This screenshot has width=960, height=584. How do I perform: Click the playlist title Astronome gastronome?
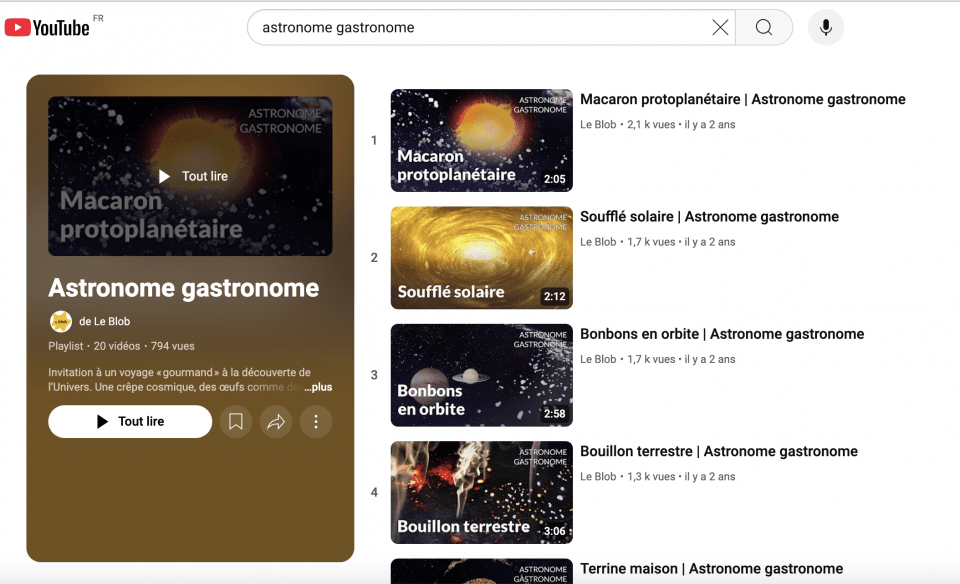pyautogui.click(x=184, y=288)
